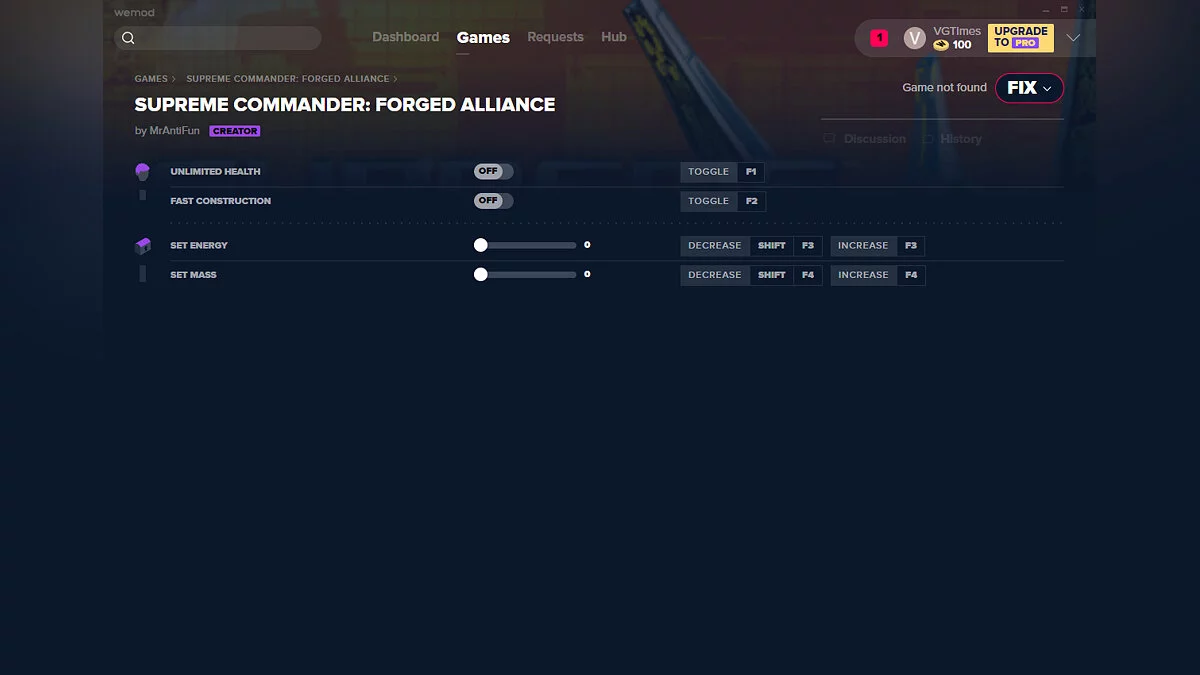This screenshot has width=1200, height=675.
Task: Click the purple helmet player category icon
Action: 142,172
